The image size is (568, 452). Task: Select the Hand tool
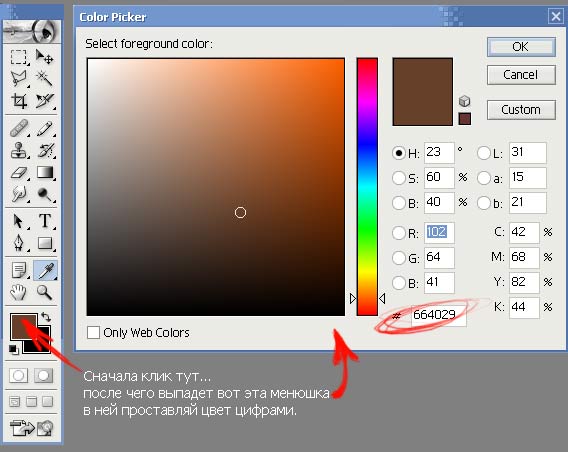(18, 292)
